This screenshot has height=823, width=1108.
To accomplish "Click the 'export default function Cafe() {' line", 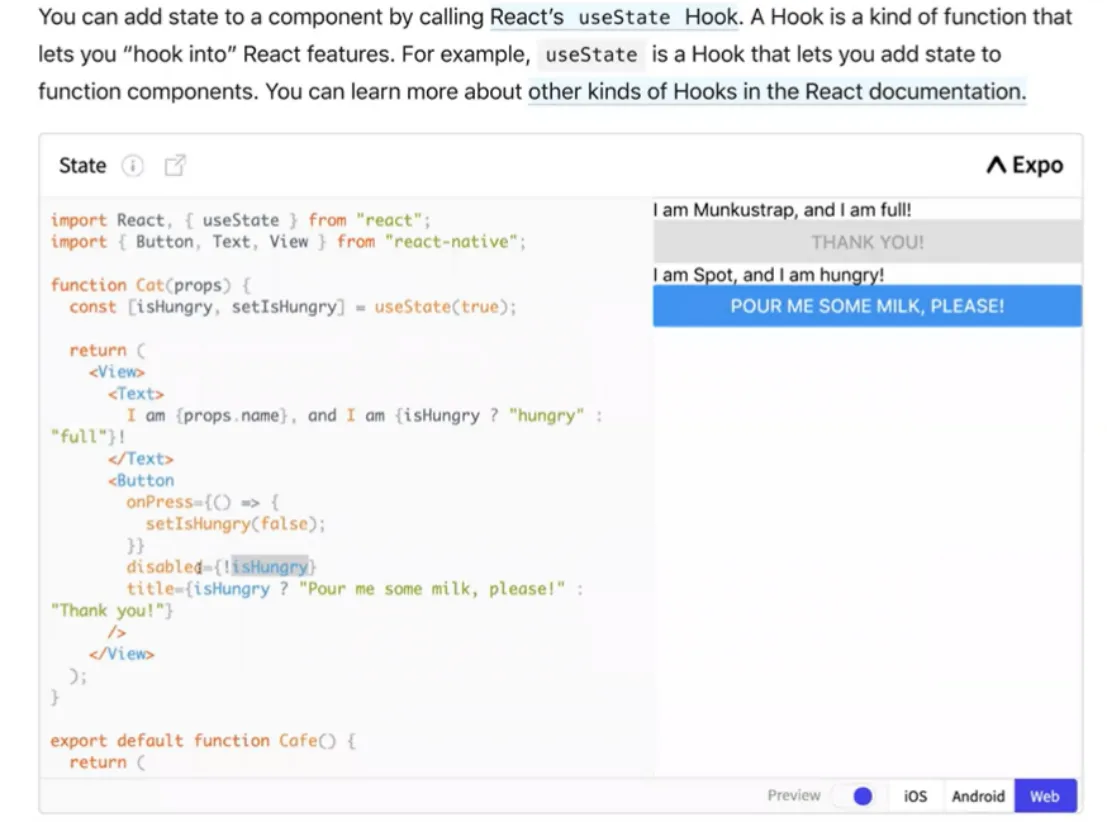I will pos(203,740).
